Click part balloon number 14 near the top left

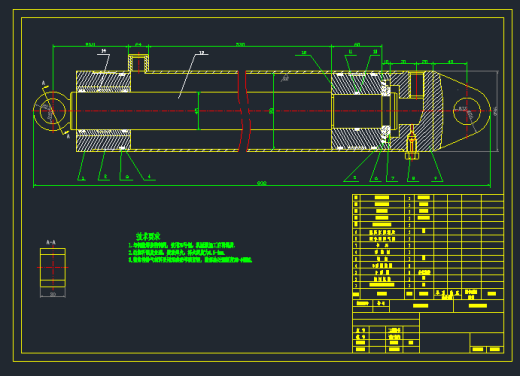(x=104, y=51)
